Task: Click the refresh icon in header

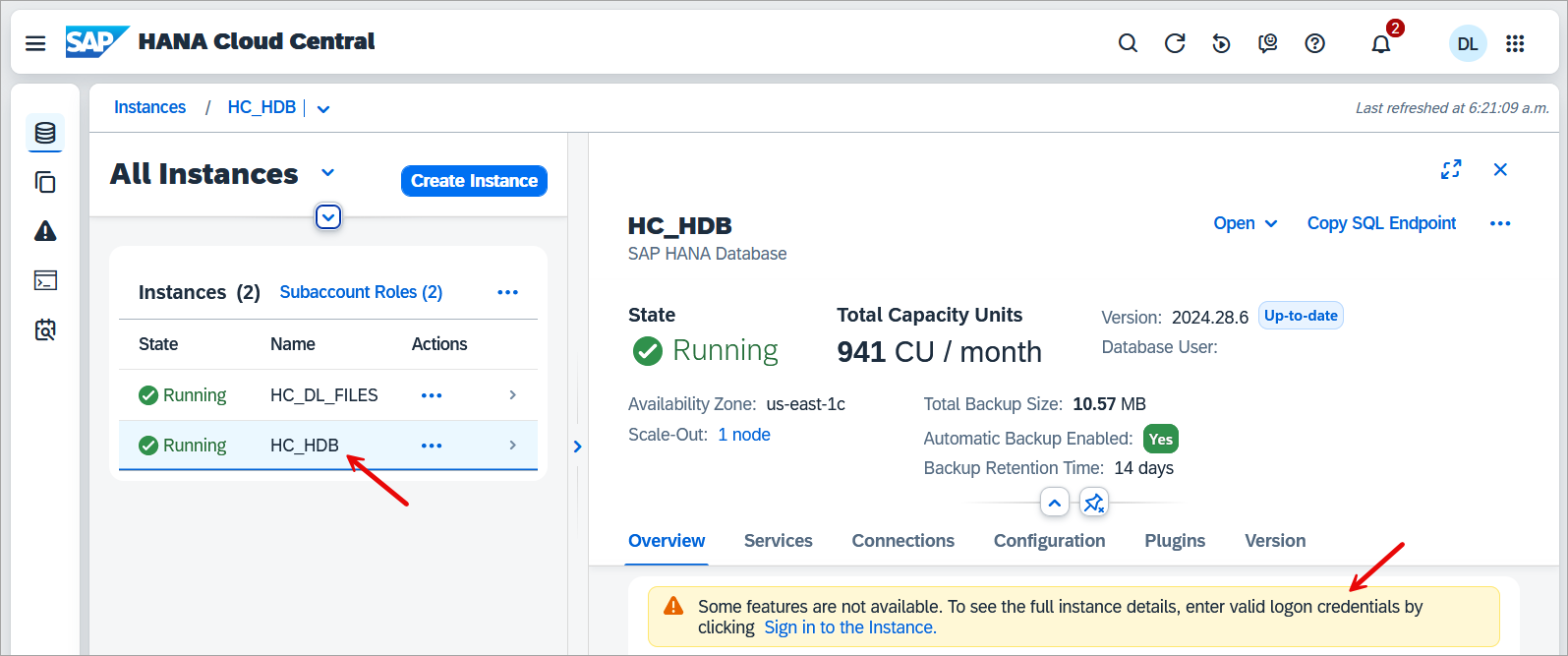Action: click(x=1175, y=43)
